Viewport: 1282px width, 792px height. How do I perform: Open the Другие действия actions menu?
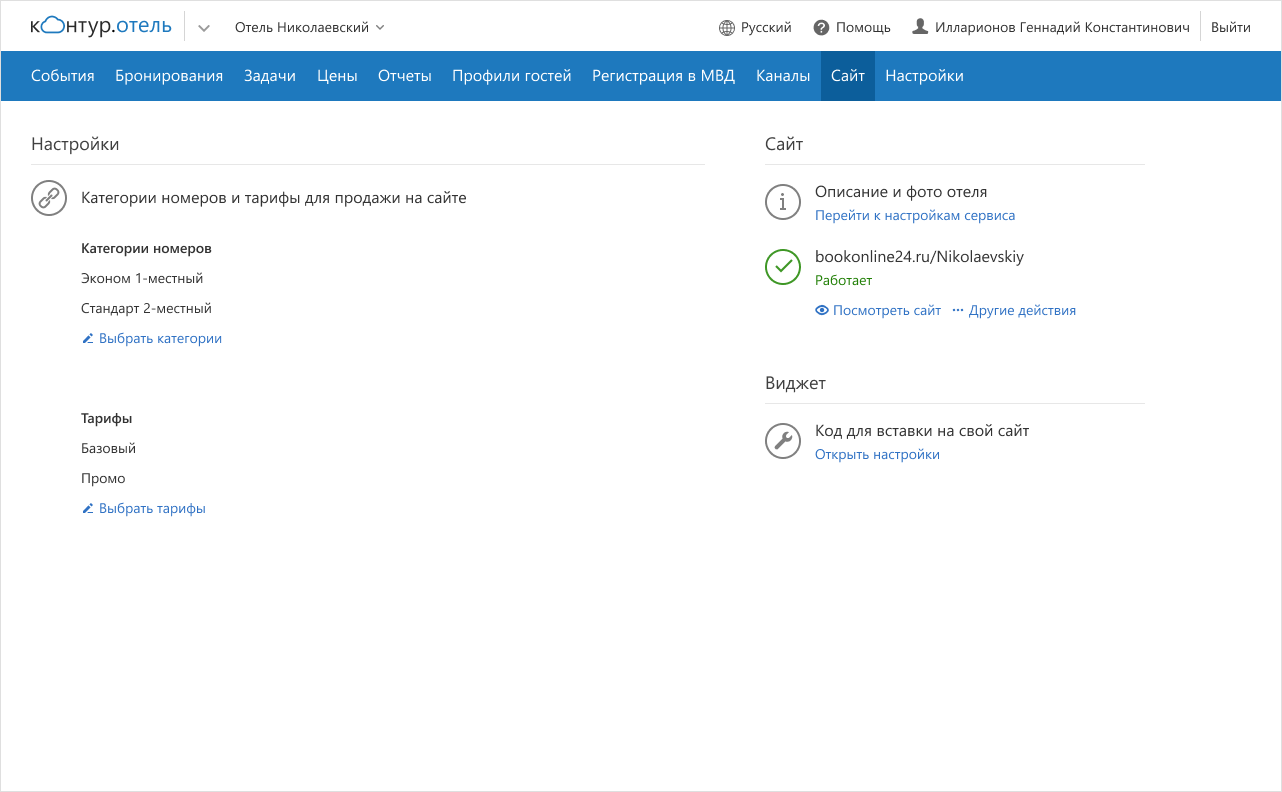1014,311
